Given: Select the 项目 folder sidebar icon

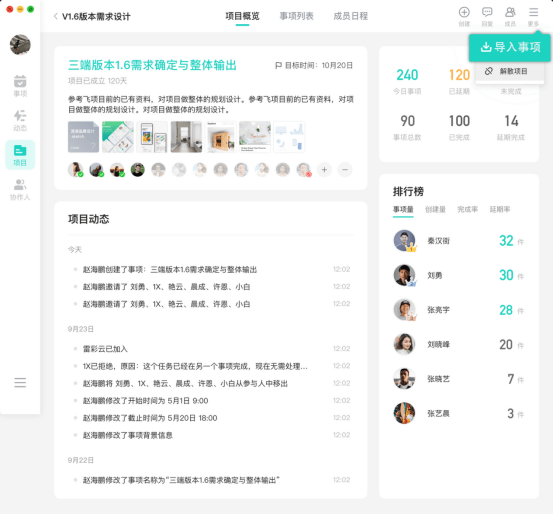Looking at the screenshot, I should pyautogui.click(x=20, y=155).
